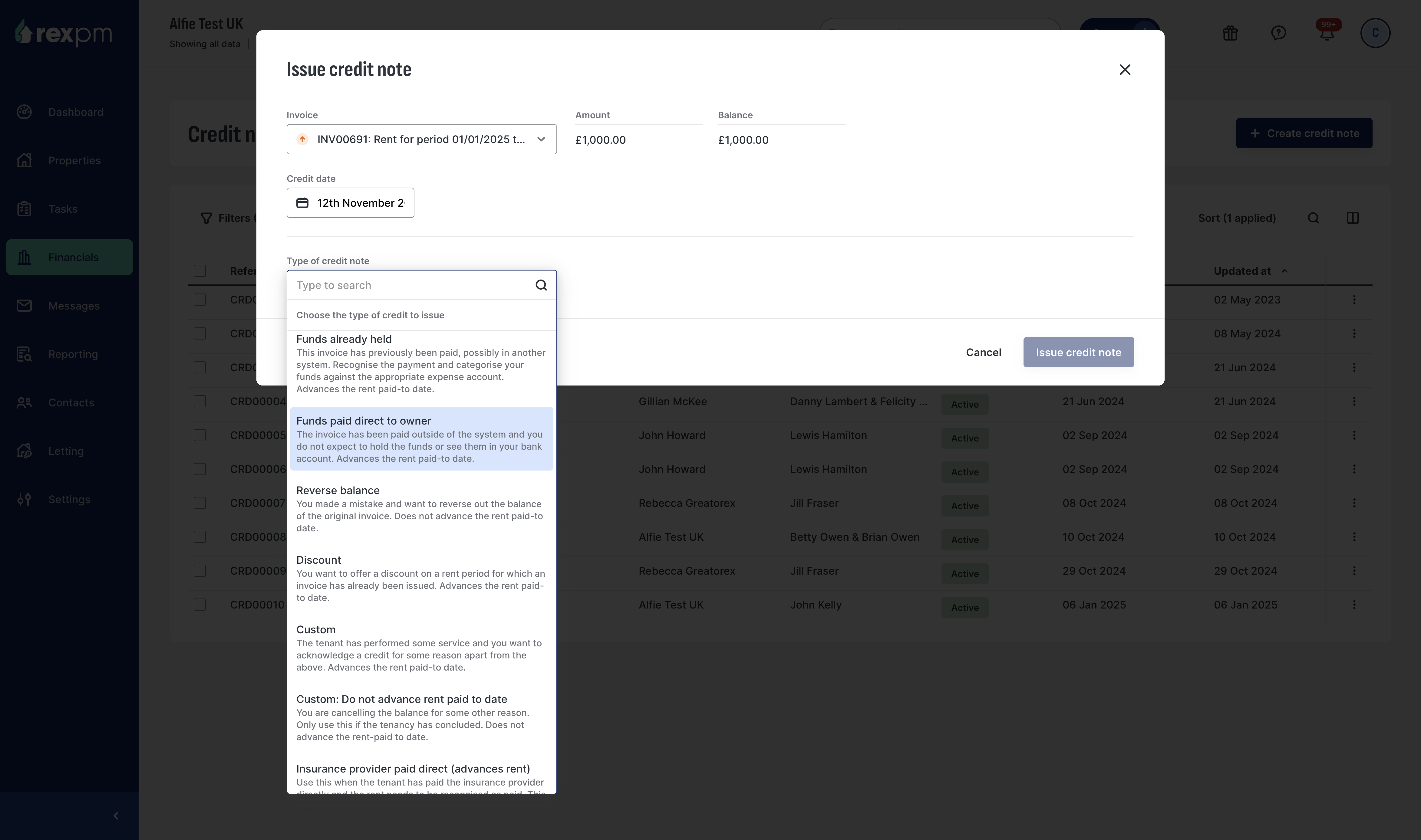Viewport: 1421px width, 840px height.
Task: Sort by the Updated at column
Action: coord(1250,271)
